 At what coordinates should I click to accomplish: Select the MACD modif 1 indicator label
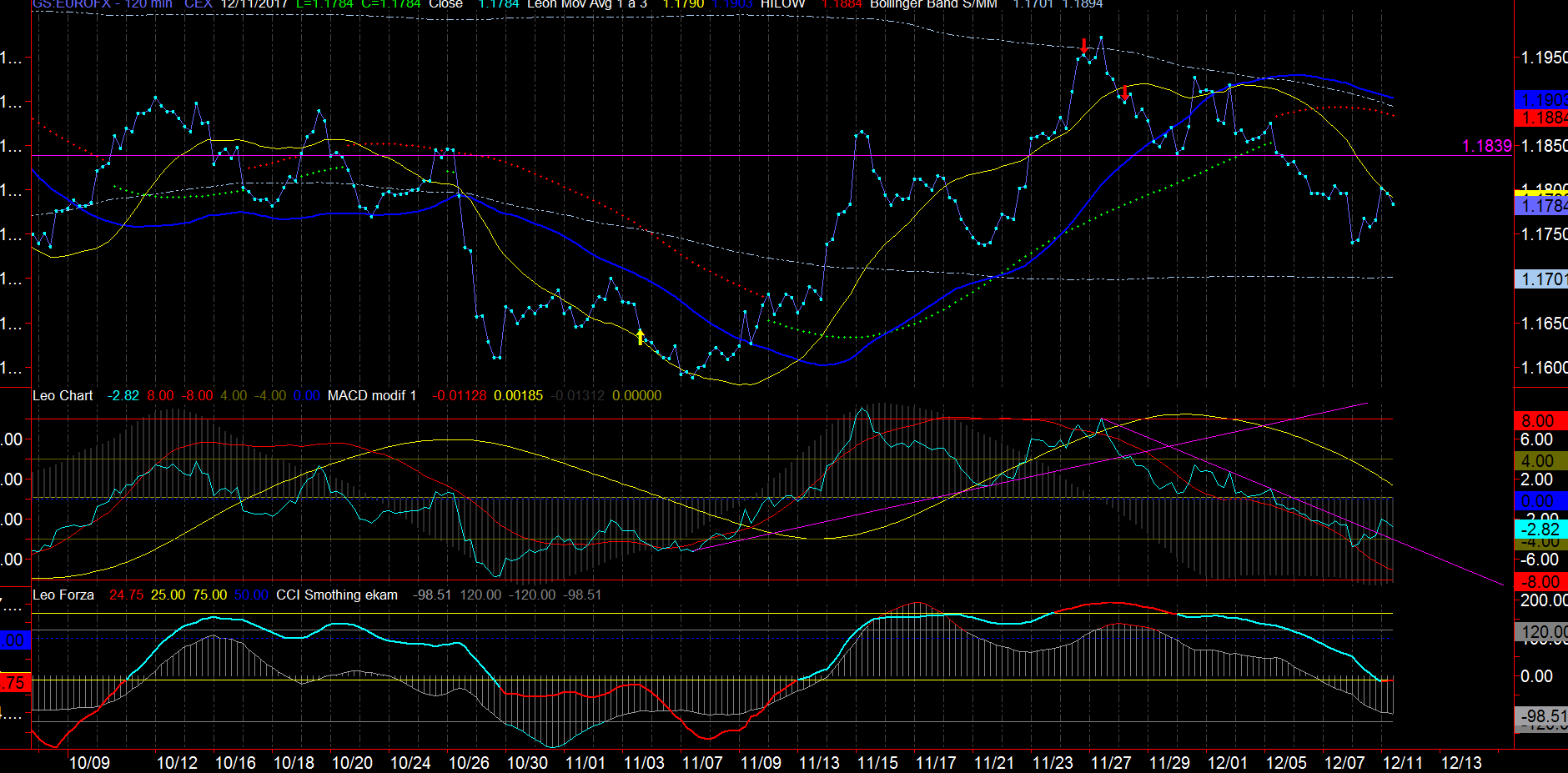372,395
